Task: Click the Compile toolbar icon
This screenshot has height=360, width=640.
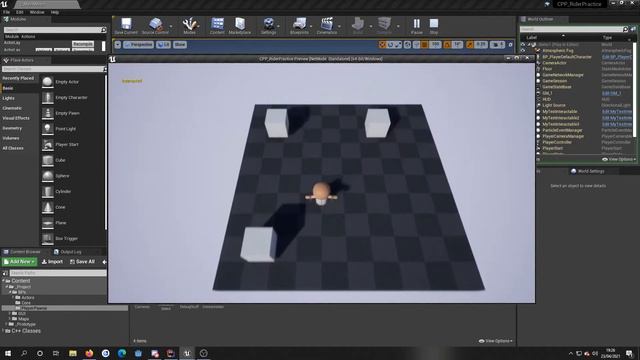Action: pos(384,26)
